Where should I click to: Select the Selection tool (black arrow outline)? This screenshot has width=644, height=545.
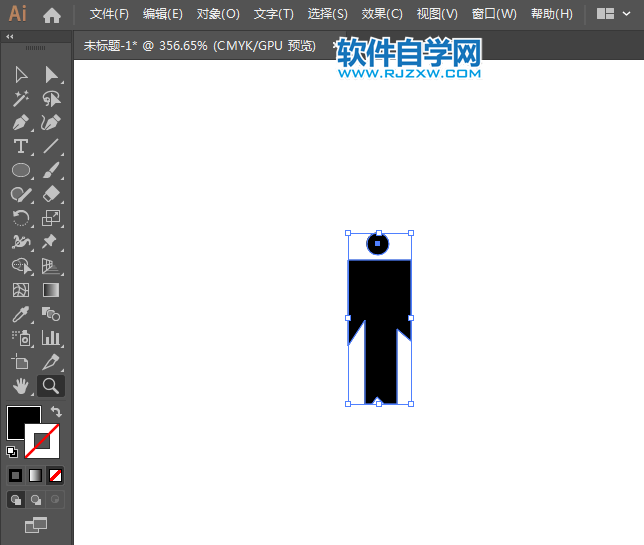click(21, 75)
